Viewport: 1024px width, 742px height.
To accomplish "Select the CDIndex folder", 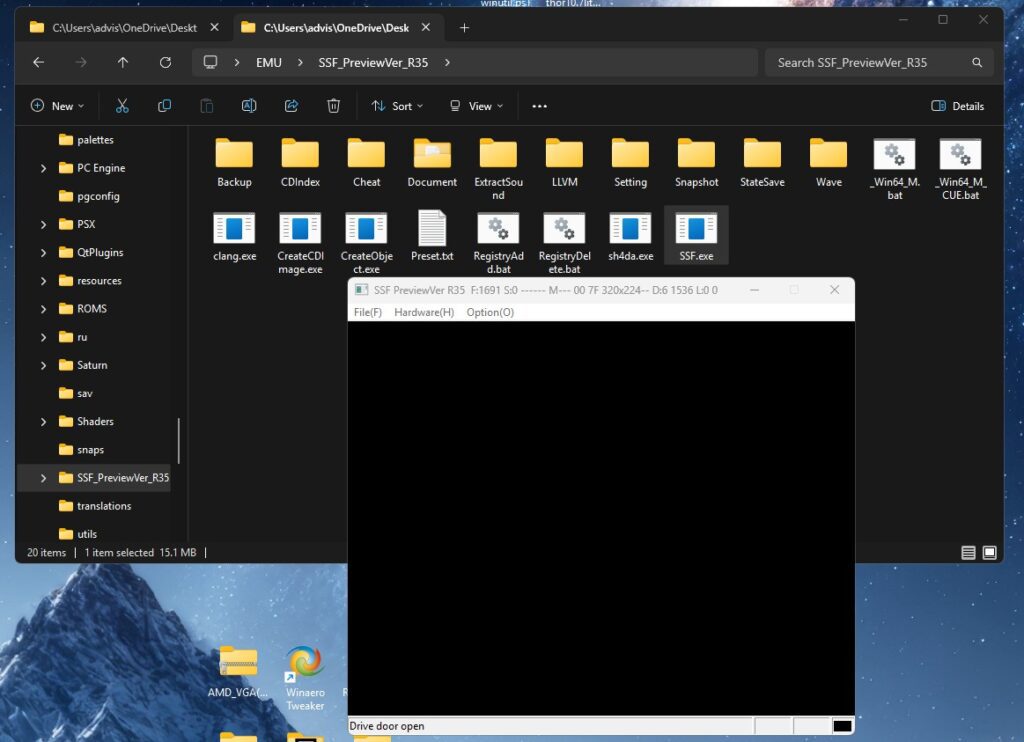I will click(x=300, y=162).
